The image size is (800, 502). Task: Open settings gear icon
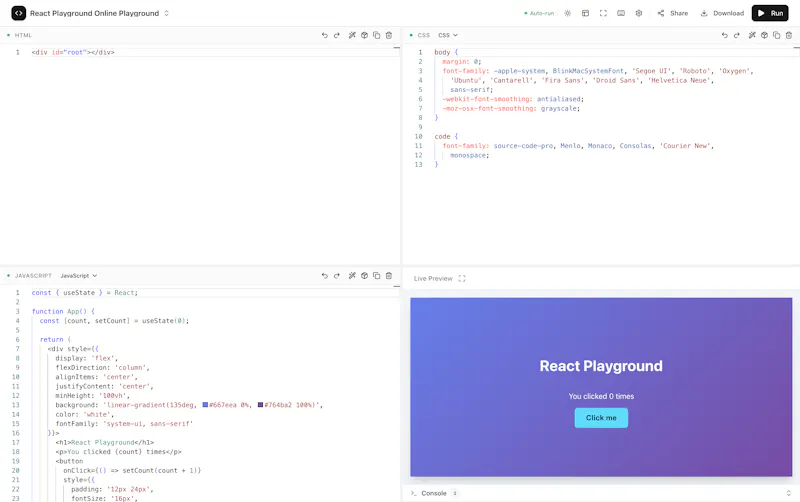tap(639, 13)
